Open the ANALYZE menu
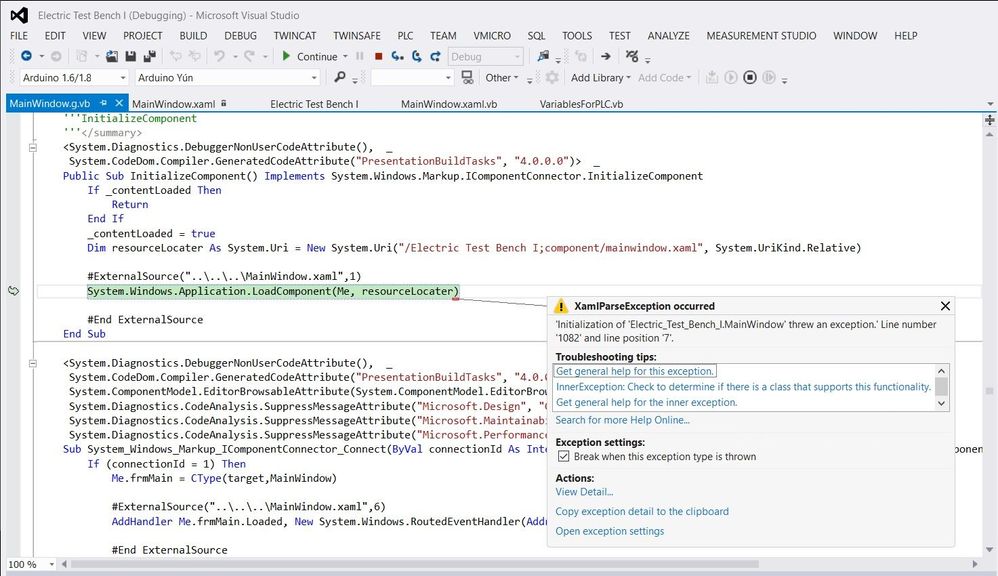 [668, 36]
